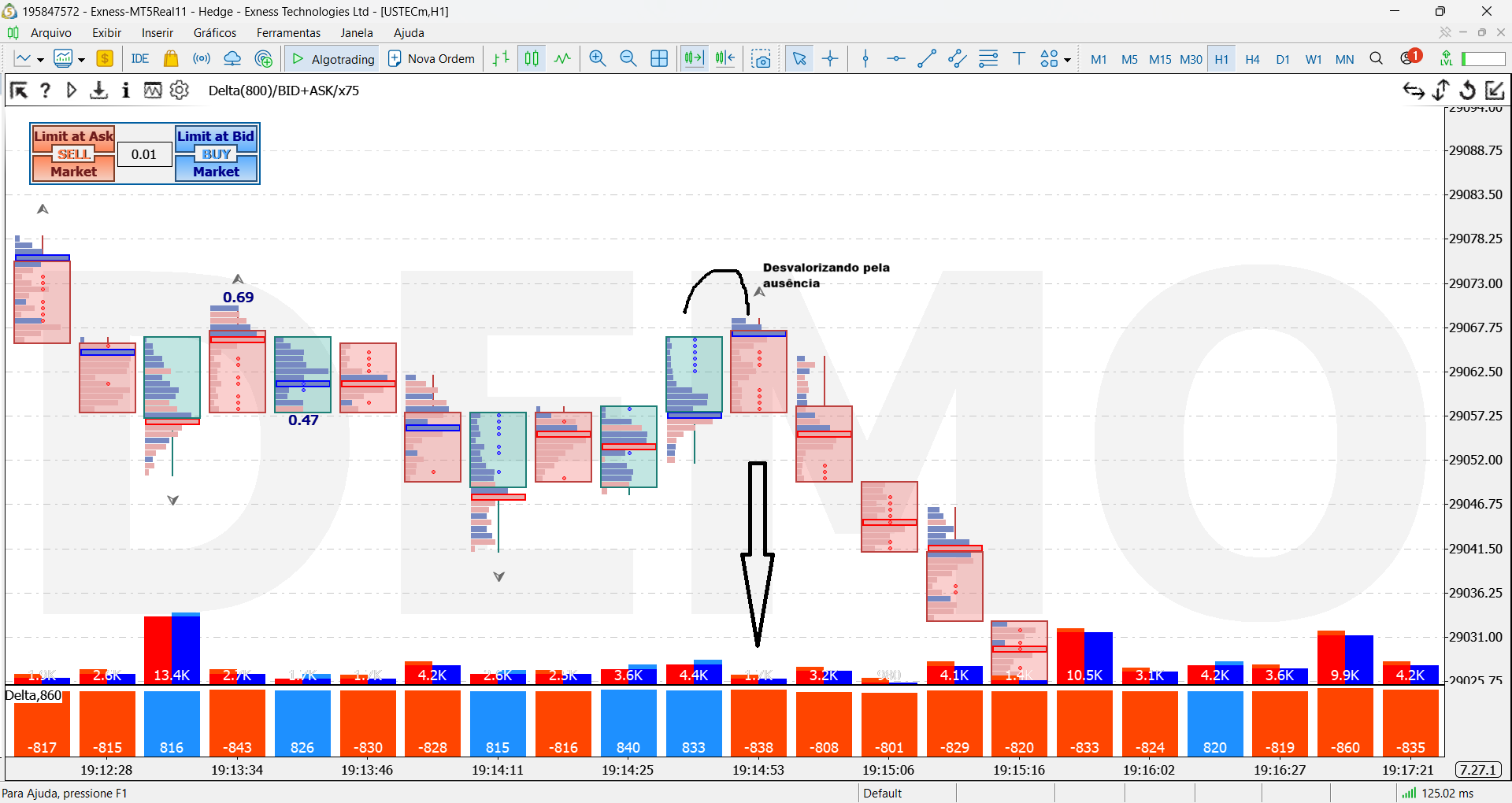The width and height of the screenshot is (1512, 803).
Task: Click the SELL Market button
Action: (73, 164)
